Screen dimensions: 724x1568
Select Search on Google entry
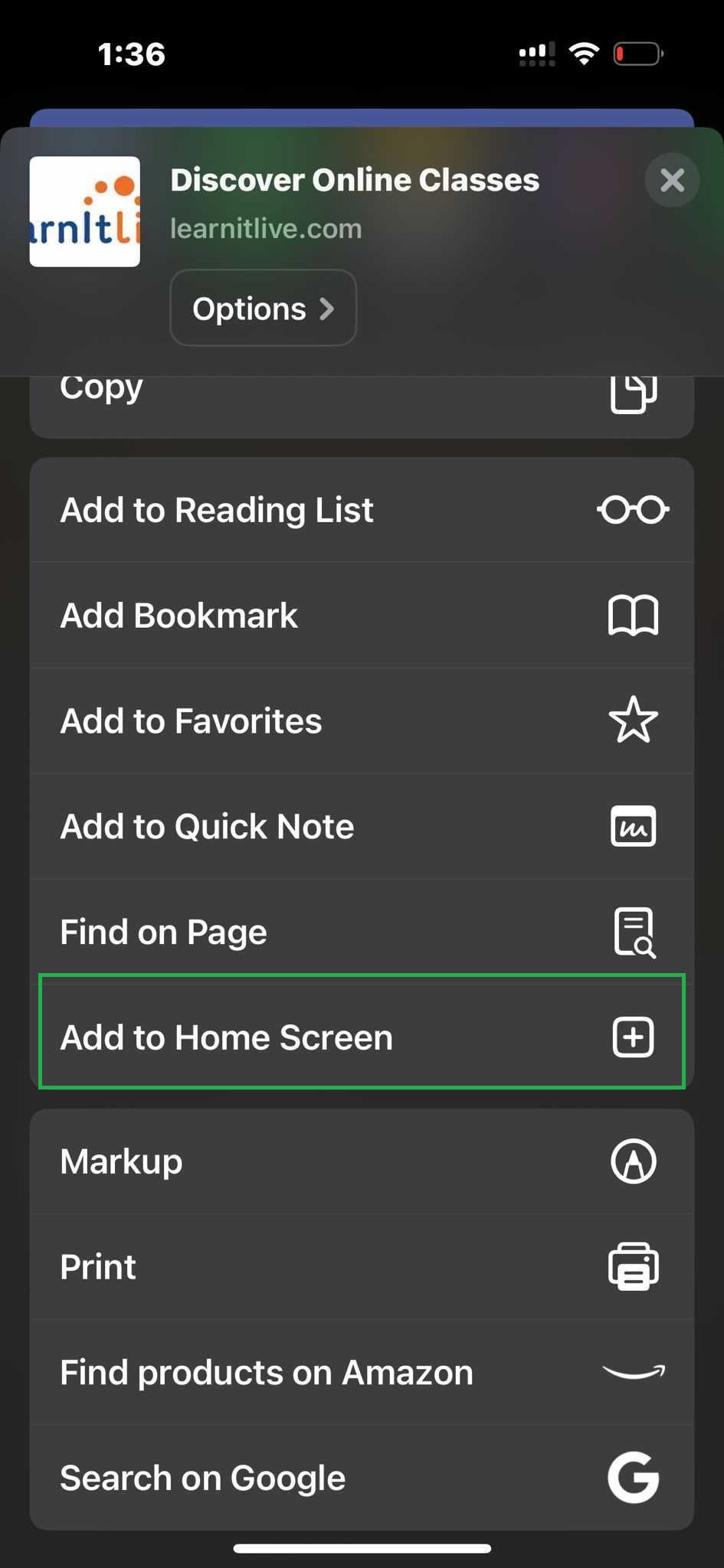(x=202, y=1478)
